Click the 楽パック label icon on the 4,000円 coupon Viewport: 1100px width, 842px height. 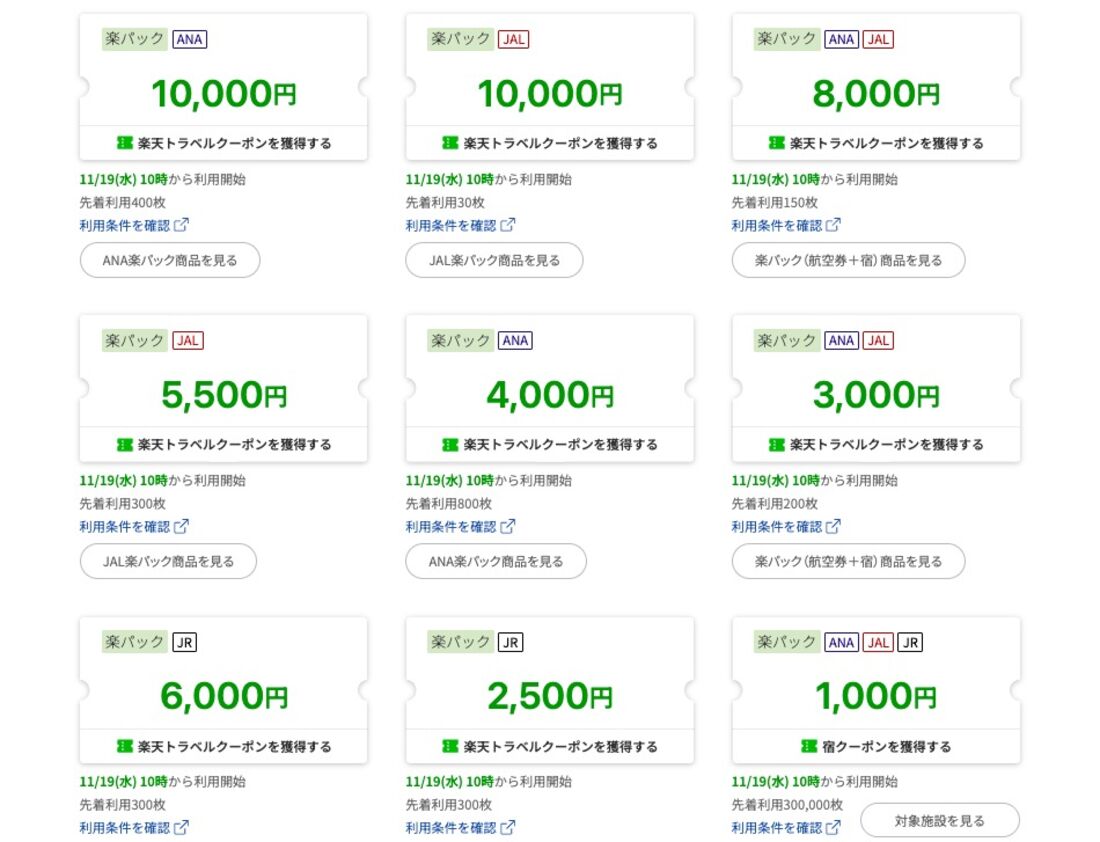coord(459,340)
